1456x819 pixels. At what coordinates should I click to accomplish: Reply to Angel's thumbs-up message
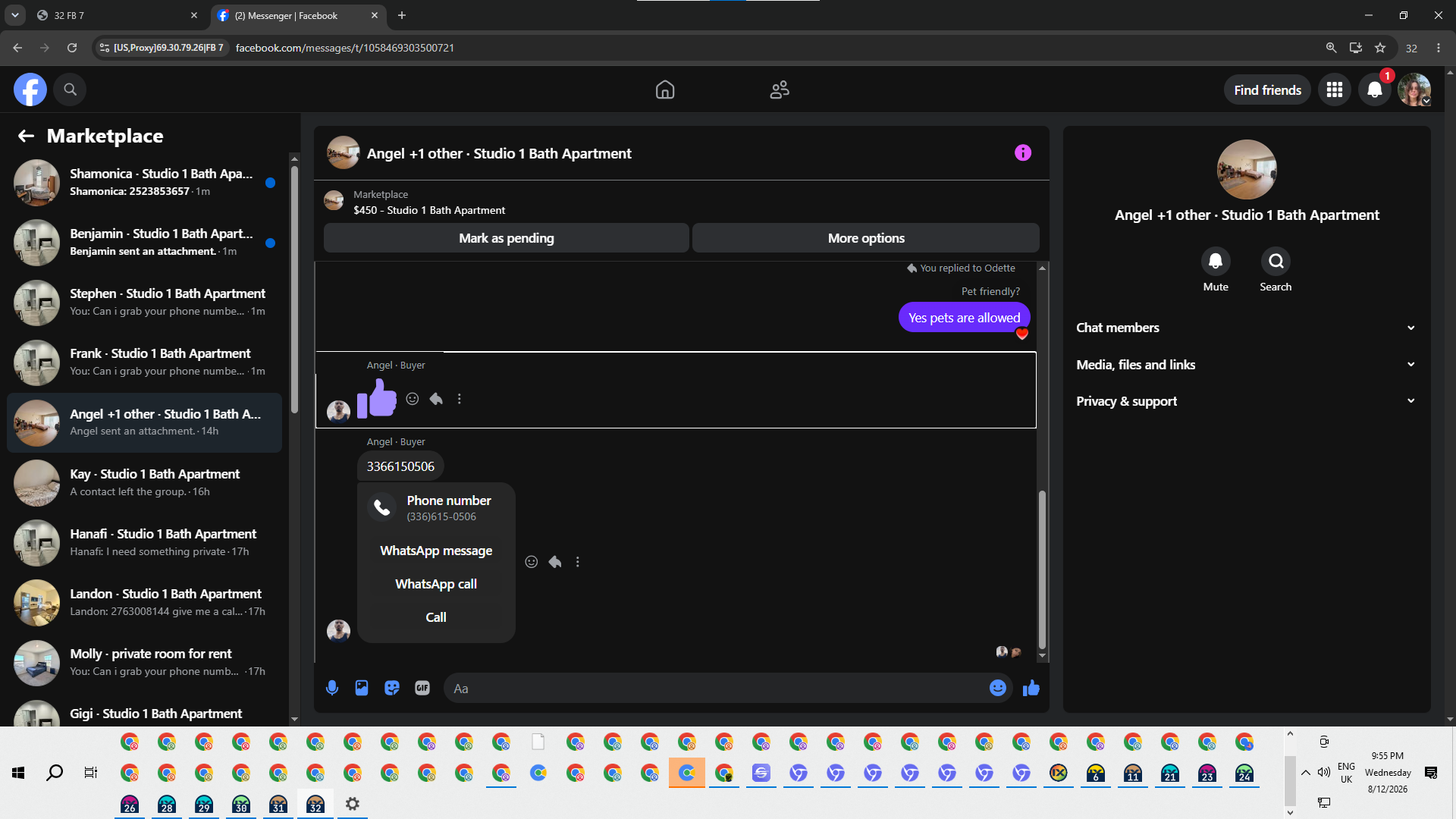[x=436, y=399]
